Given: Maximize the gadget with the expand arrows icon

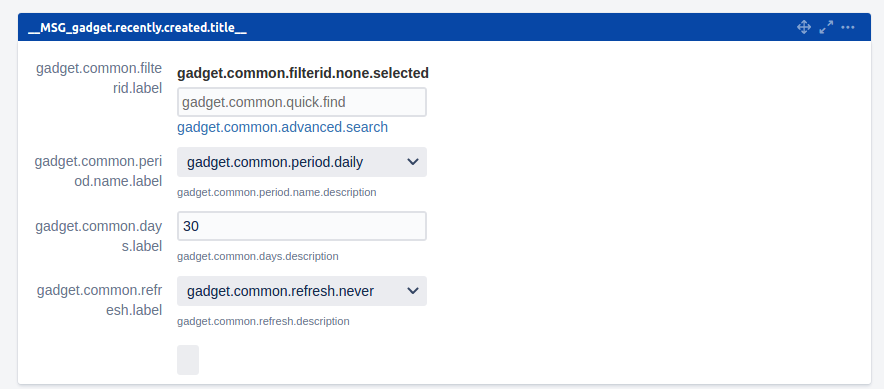Looking at the screenshot, I should (x=826, y=27).
